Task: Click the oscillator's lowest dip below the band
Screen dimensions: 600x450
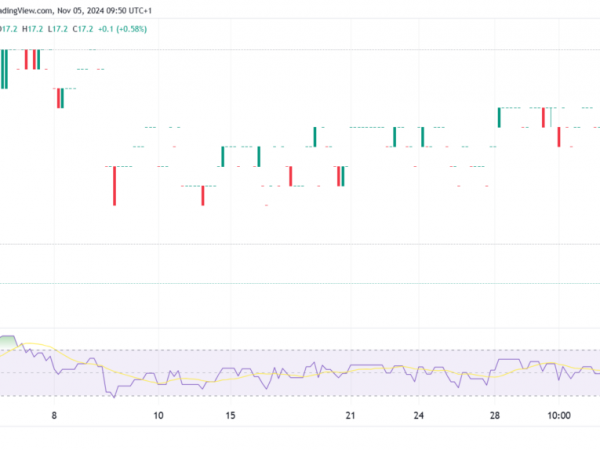Action: [113, 396]
